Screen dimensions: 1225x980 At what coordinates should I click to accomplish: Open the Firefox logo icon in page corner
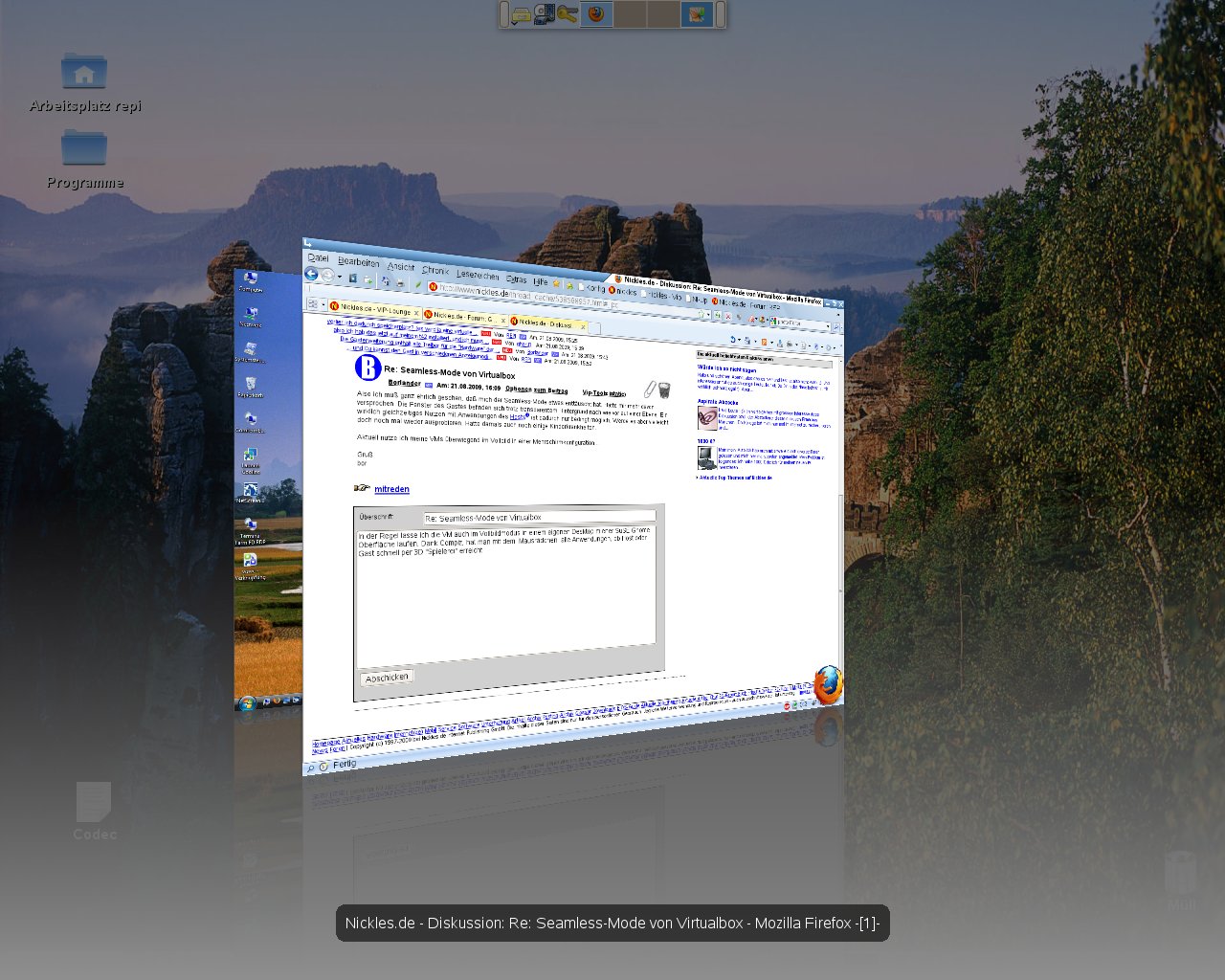[828, 685]
